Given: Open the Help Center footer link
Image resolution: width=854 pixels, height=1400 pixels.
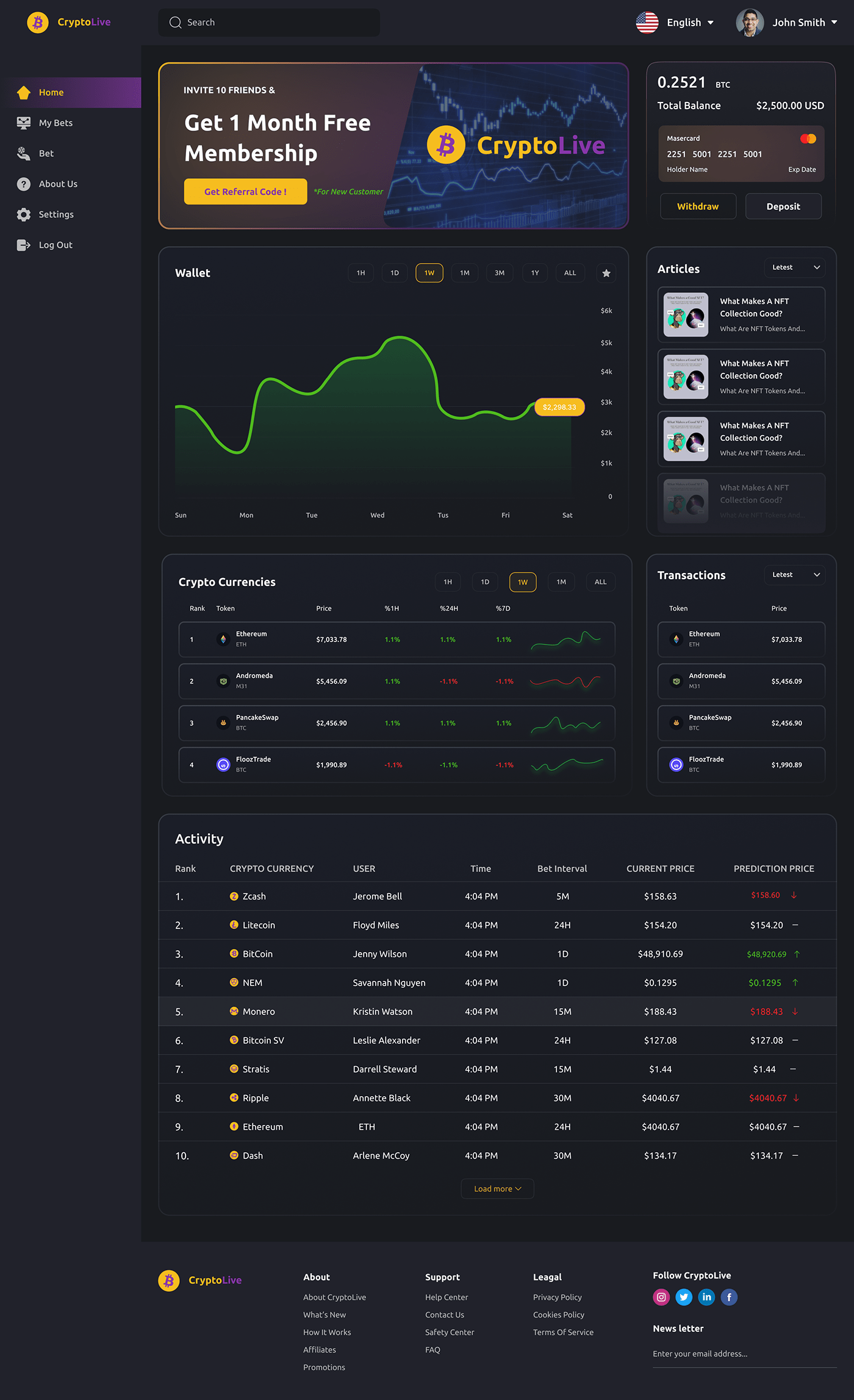Looking at the screenshot, I should [447, 1297].
